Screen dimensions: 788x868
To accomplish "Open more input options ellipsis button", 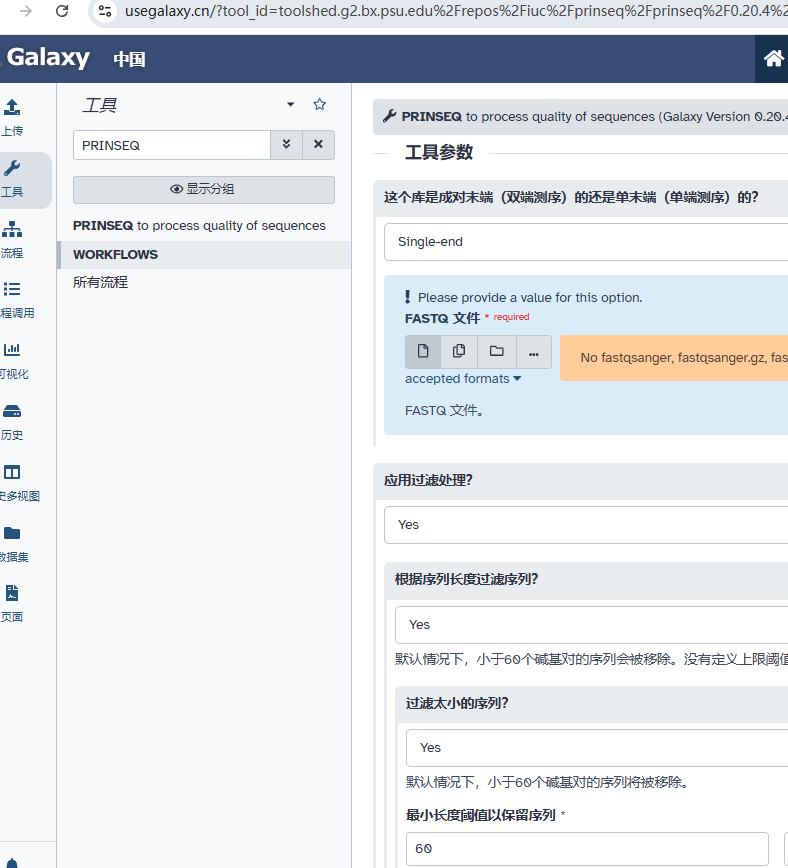I will [534, 352].
